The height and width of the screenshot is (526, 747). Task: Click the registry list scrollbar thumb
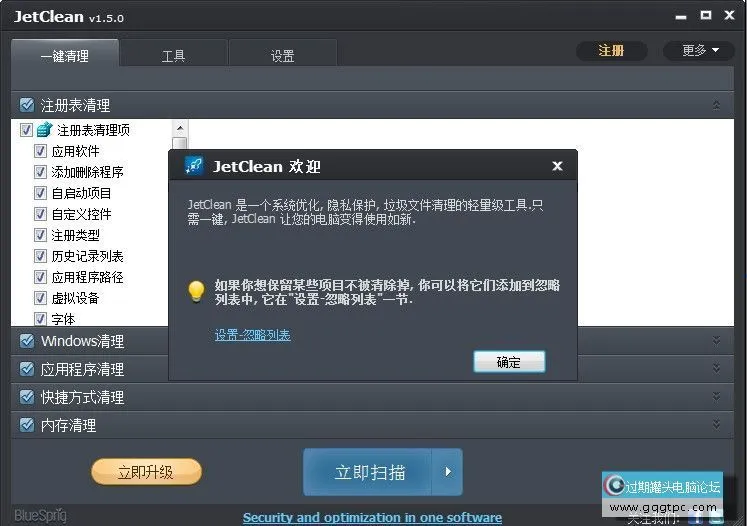click(180, 143)
